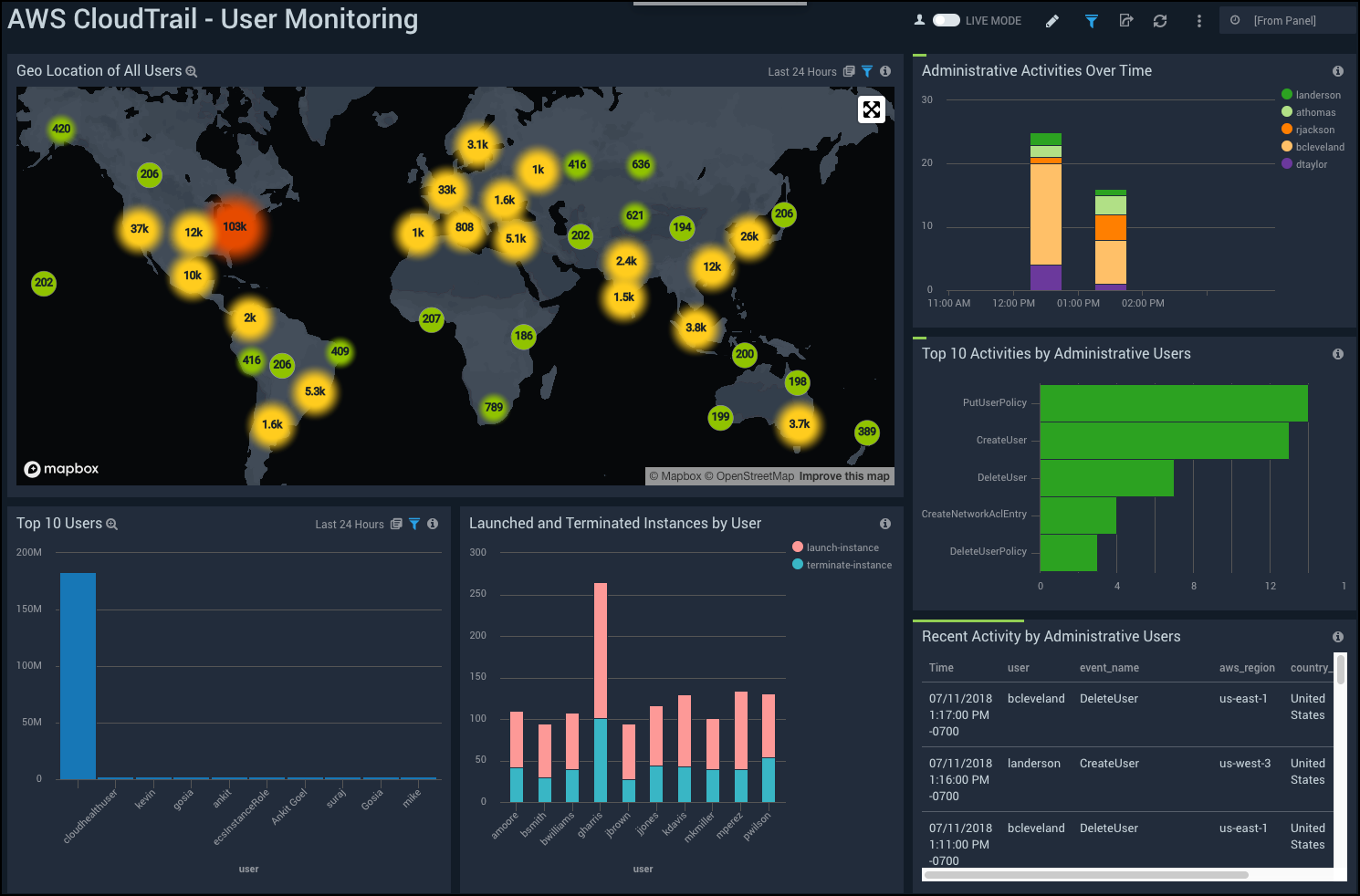Open the [From Panel] time range selector
The height and width of the screenshot is (896, 1360).
(1288, 19)
